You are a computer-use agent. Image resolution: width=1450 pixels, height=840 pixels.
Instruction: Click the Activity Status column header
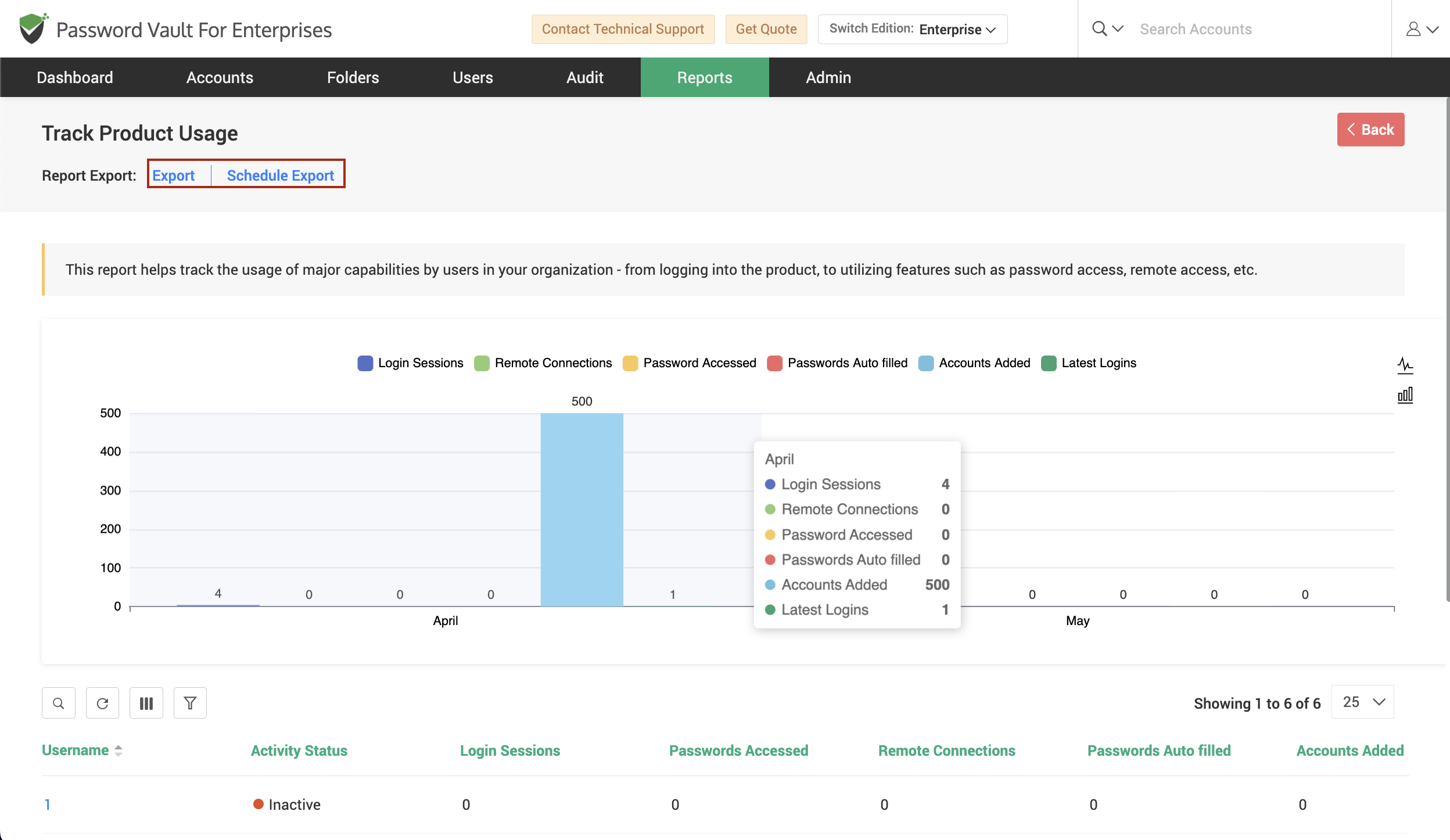coord(299,751)
